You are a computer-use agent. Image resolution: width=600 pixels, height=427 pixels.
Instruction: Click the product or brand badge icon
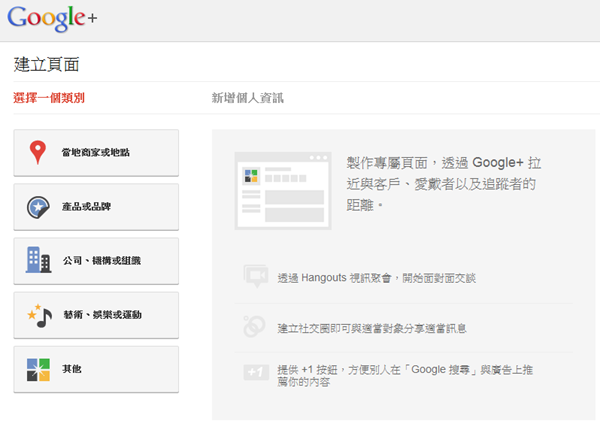pyautogui.click(x=39, y=207)
